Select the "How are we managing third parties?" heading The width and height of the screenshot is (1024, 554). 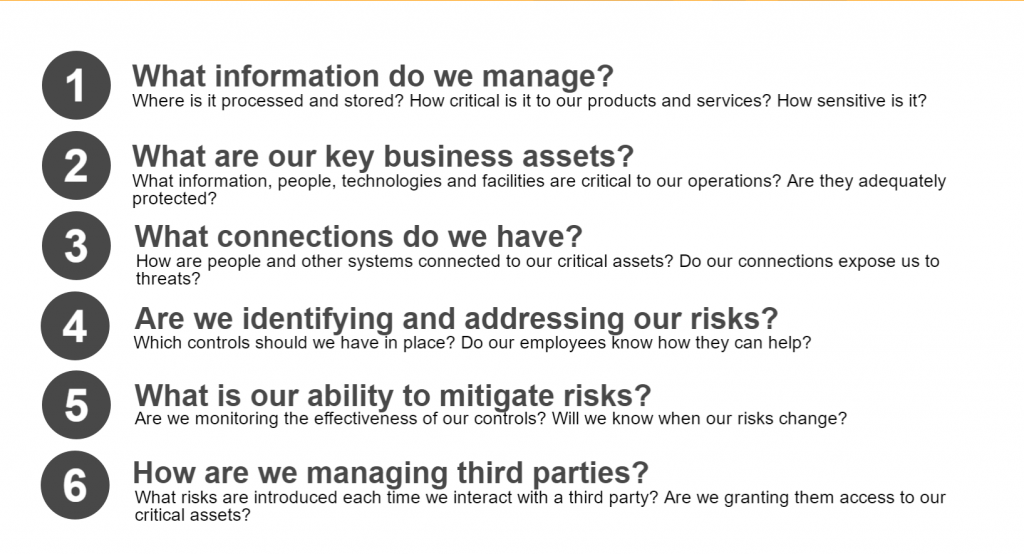pyautogui.click(x=391, y=472)
